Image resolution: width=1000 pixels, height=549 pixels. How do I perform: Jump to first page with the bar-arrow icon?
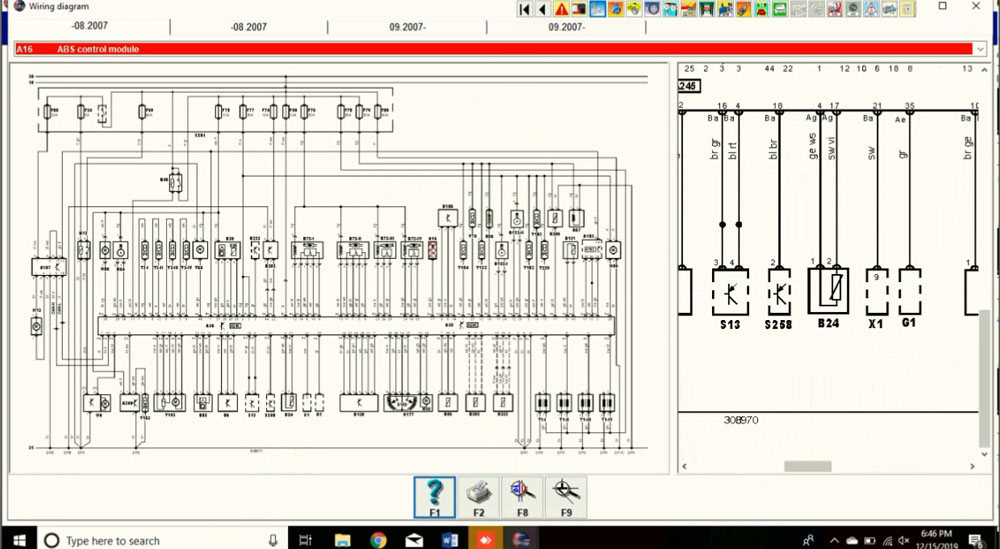(524, 9)
